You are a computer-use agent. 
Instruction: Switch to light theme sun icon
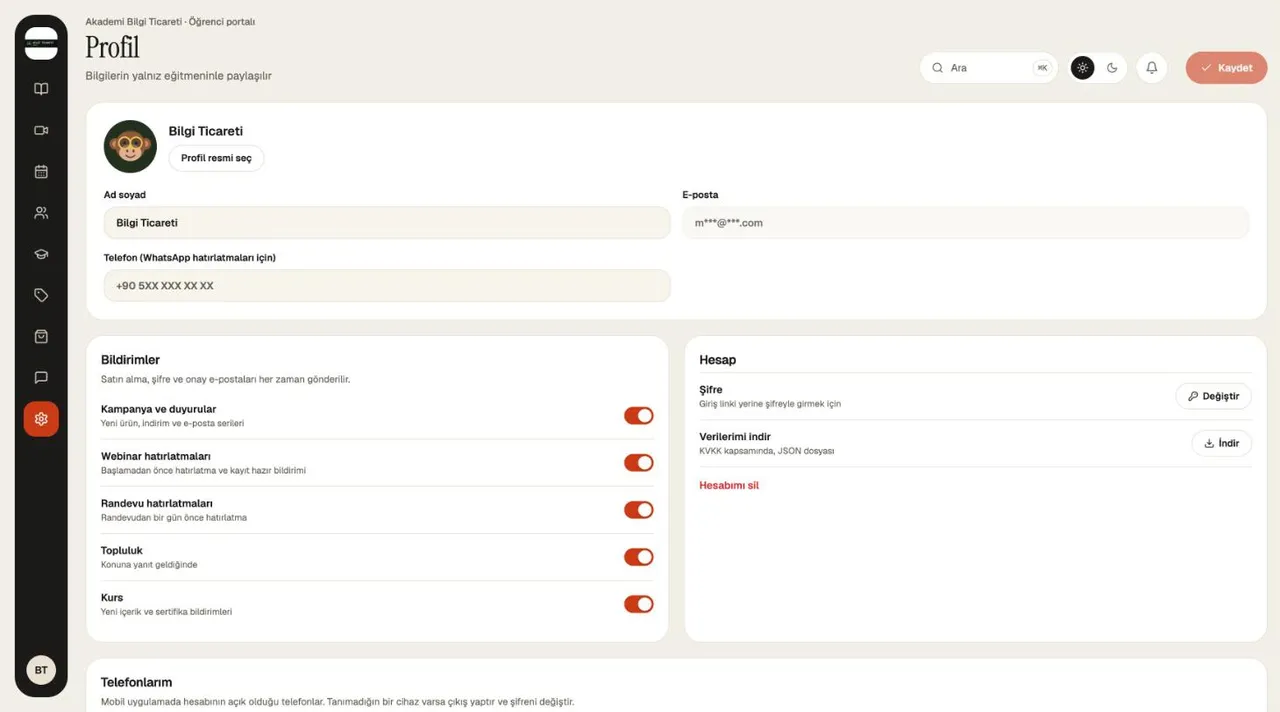tap(1083, 68)
